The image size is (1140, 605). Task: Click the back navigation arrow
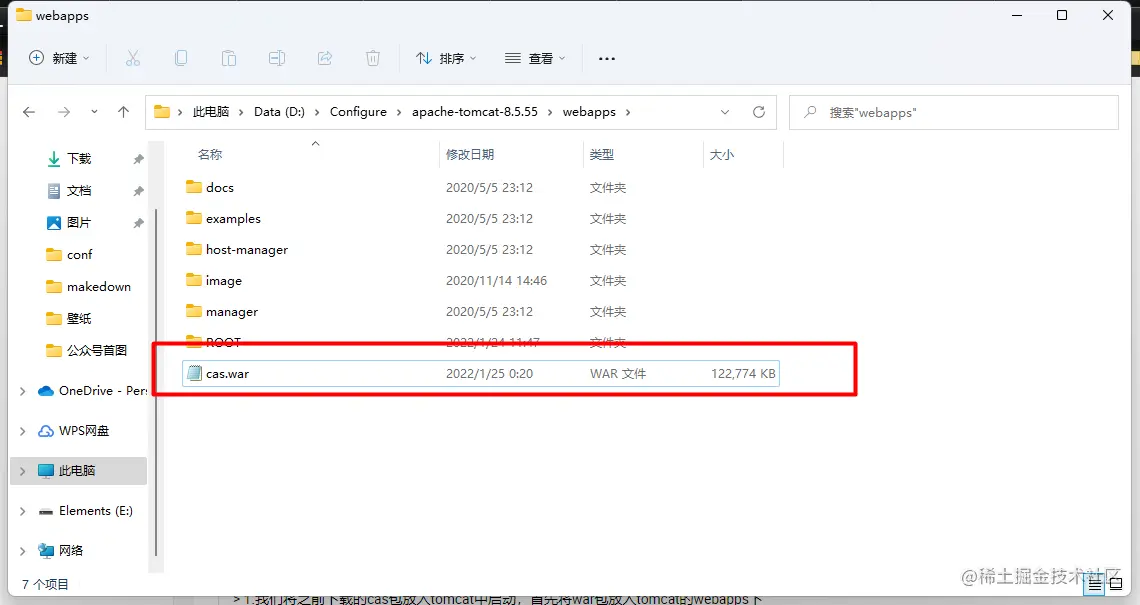(x=29, y=112)
